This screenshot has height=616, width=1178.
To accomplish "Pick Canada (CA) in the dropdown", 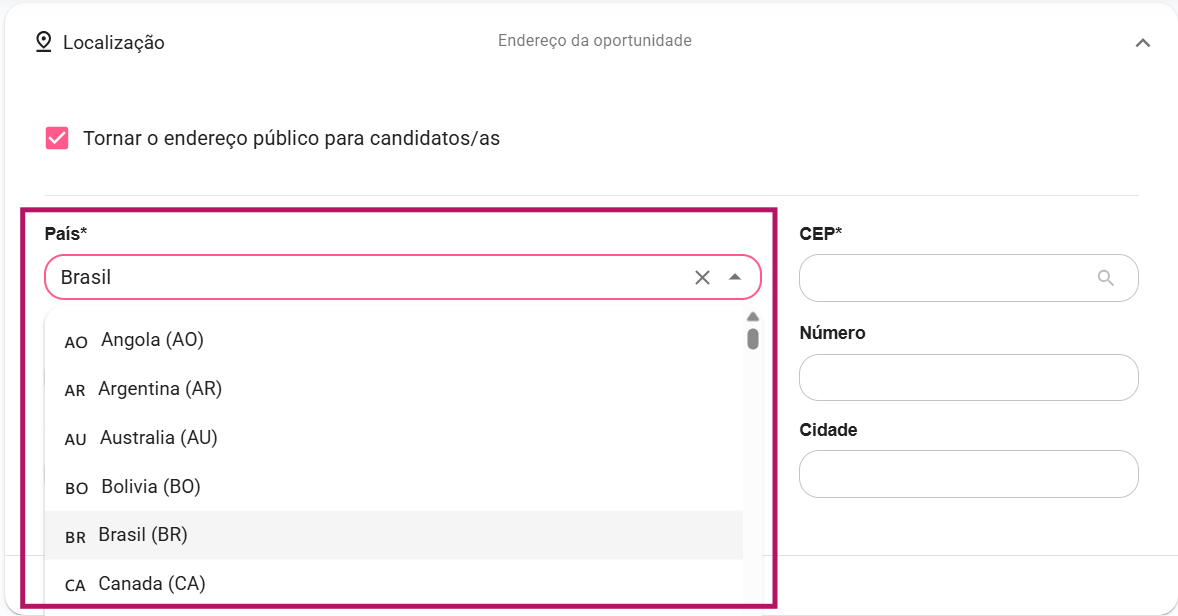I will 151,583.
